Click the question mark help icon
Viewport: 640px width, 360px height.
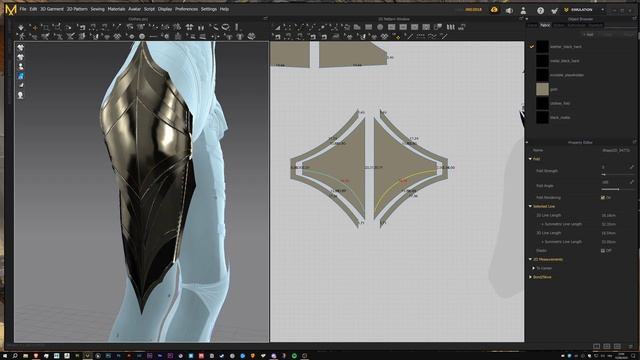click(540, 10)
